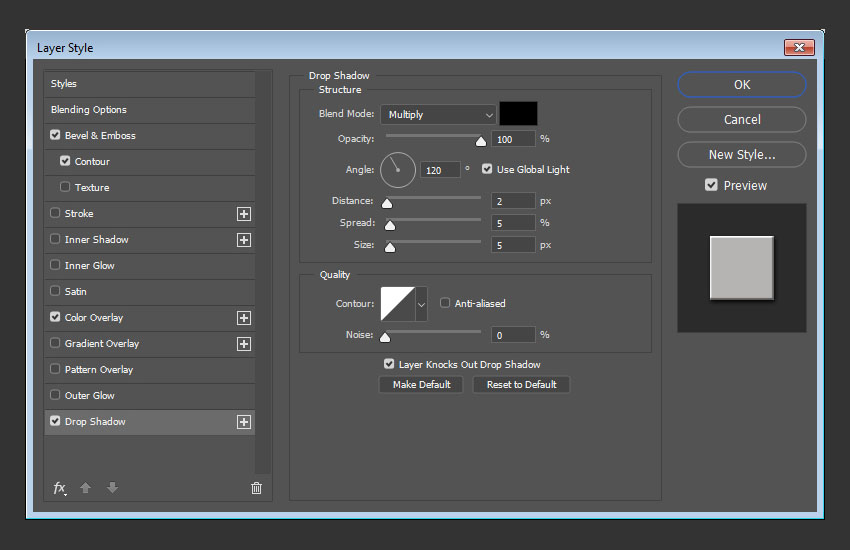
Task: Move effect up with the up arrow
Action: (85, 488)
